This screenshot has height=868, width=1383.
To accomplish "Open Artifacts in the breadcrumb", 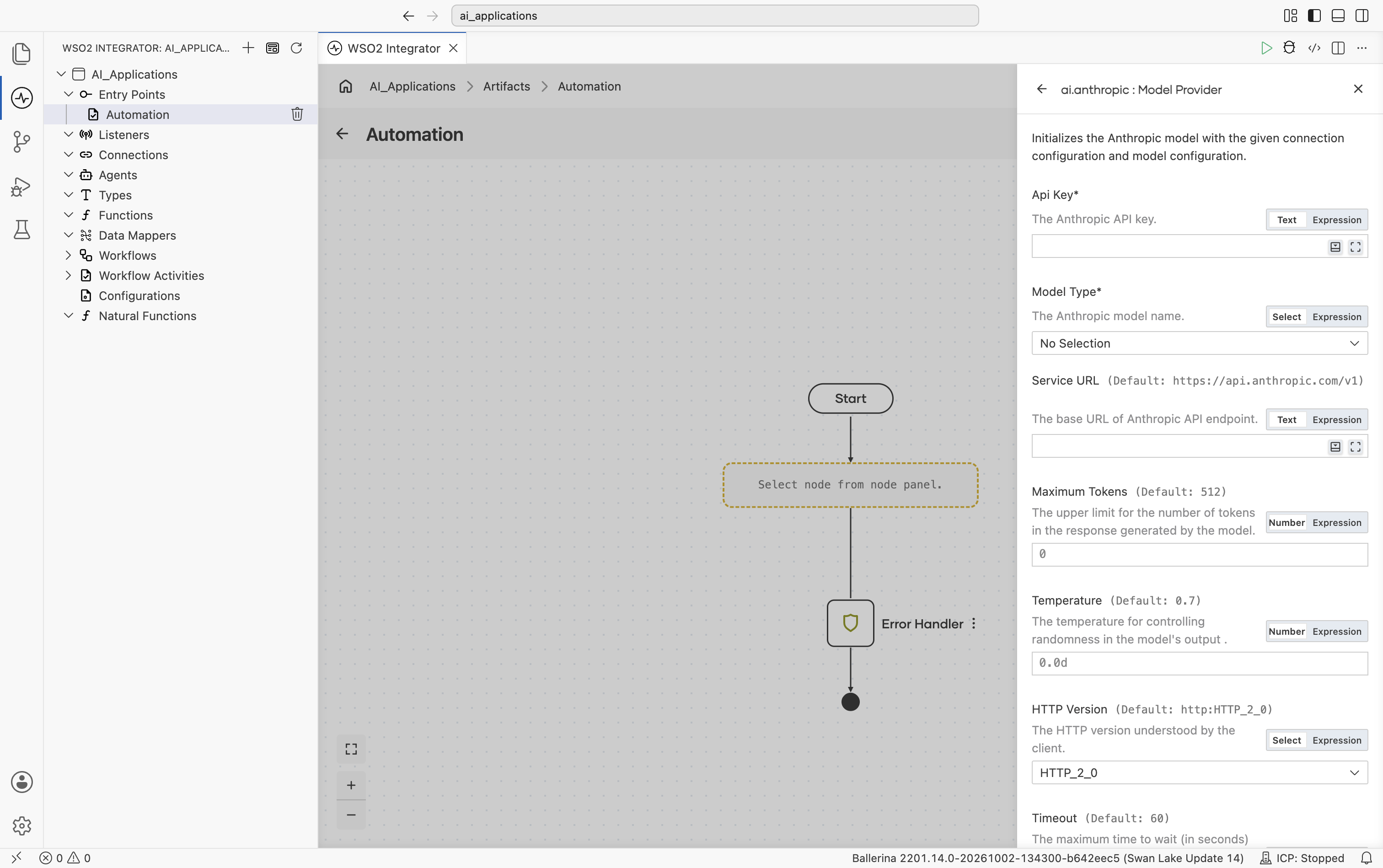I will click(506, 86).
